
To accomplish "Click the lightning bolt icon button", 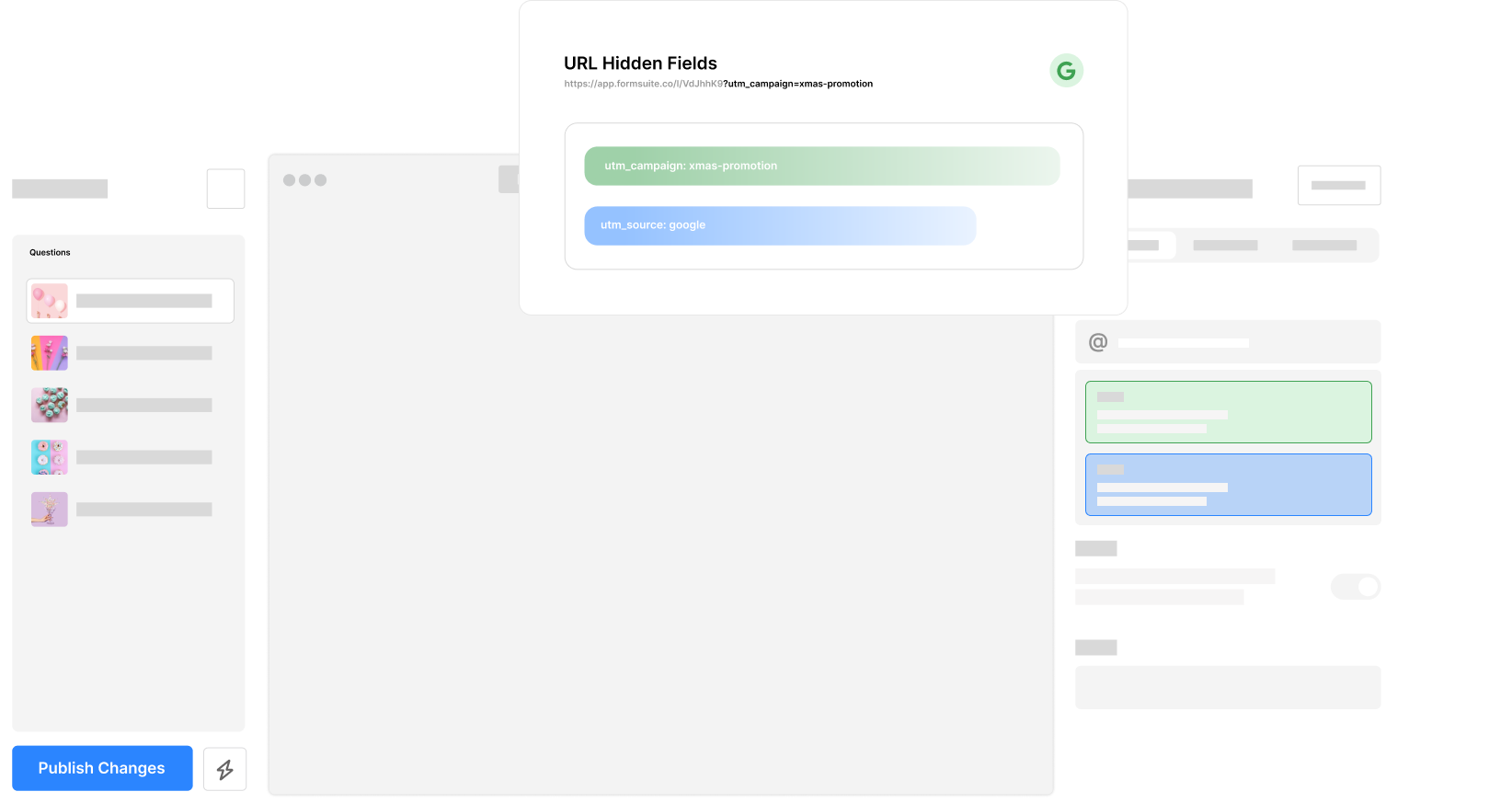I will coord(224,769).
